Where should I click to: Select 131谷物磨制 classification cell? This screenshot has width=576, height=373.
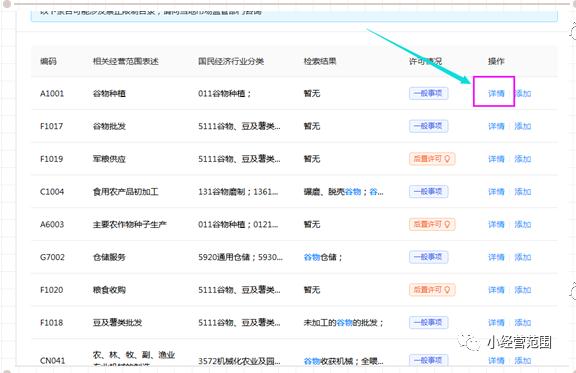pyautogui.click(x=238, y=191)
